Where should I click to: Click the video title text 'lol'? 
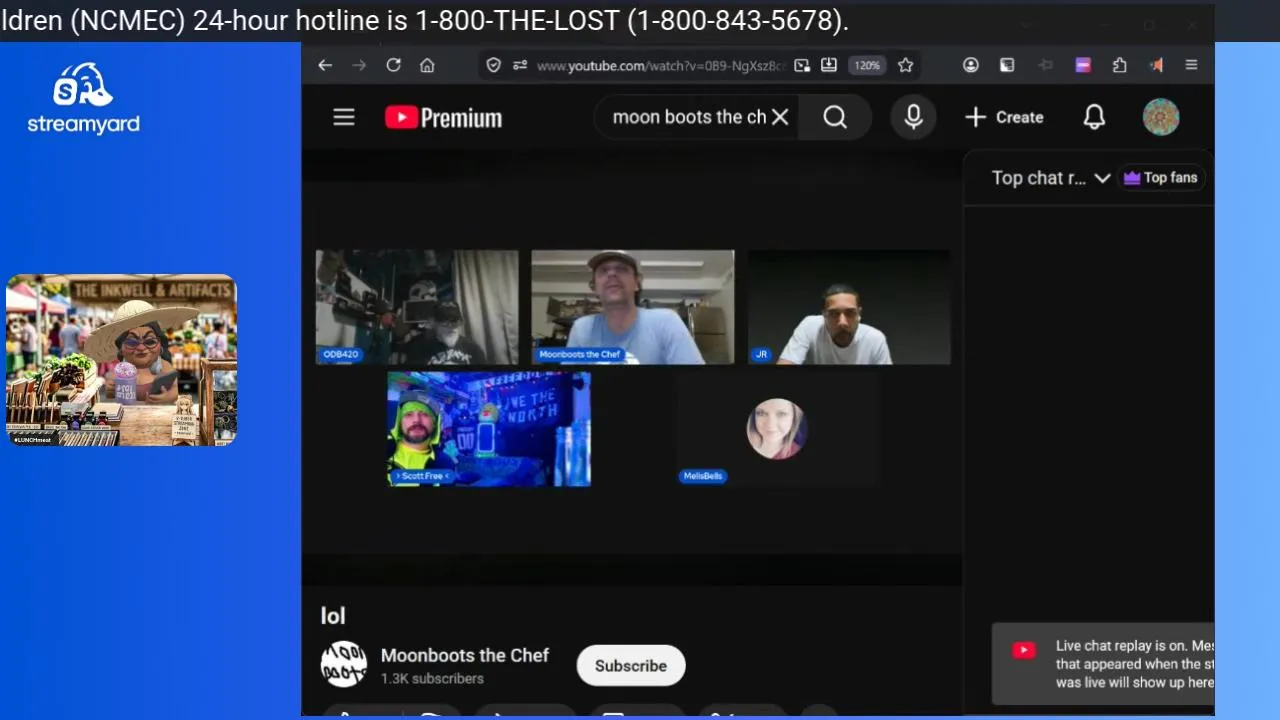(x=333, y=616)
